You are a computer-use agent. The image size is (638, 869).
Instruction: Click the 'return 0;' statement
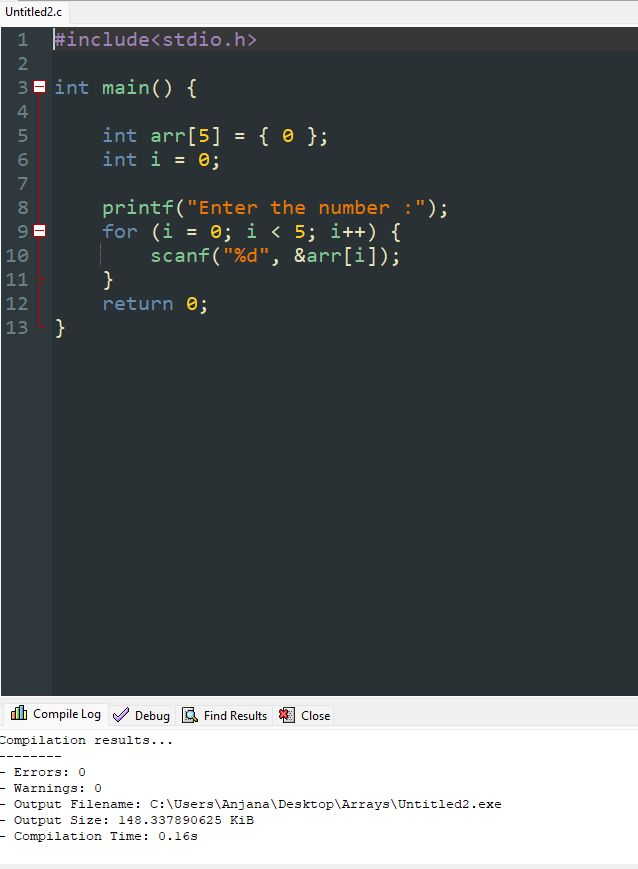click(x=155, y=304)
